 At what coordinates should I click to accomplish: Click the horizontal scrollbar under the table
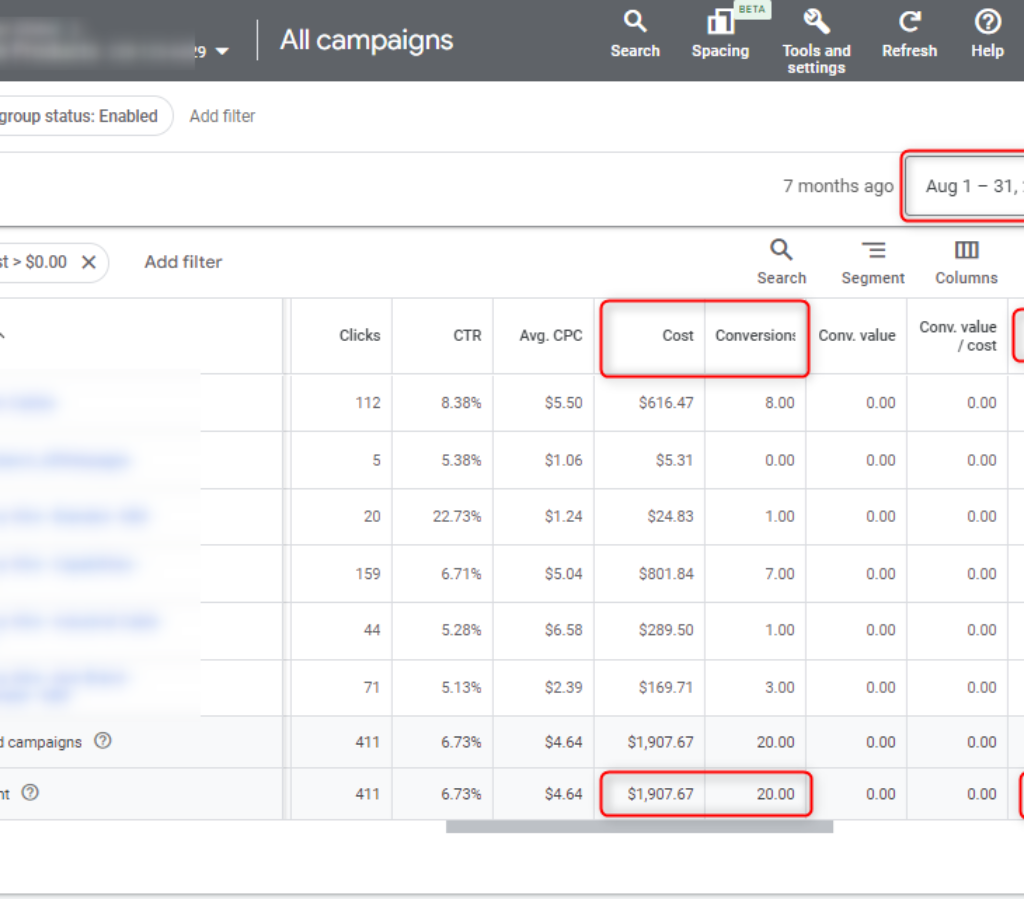click(639, 827)
